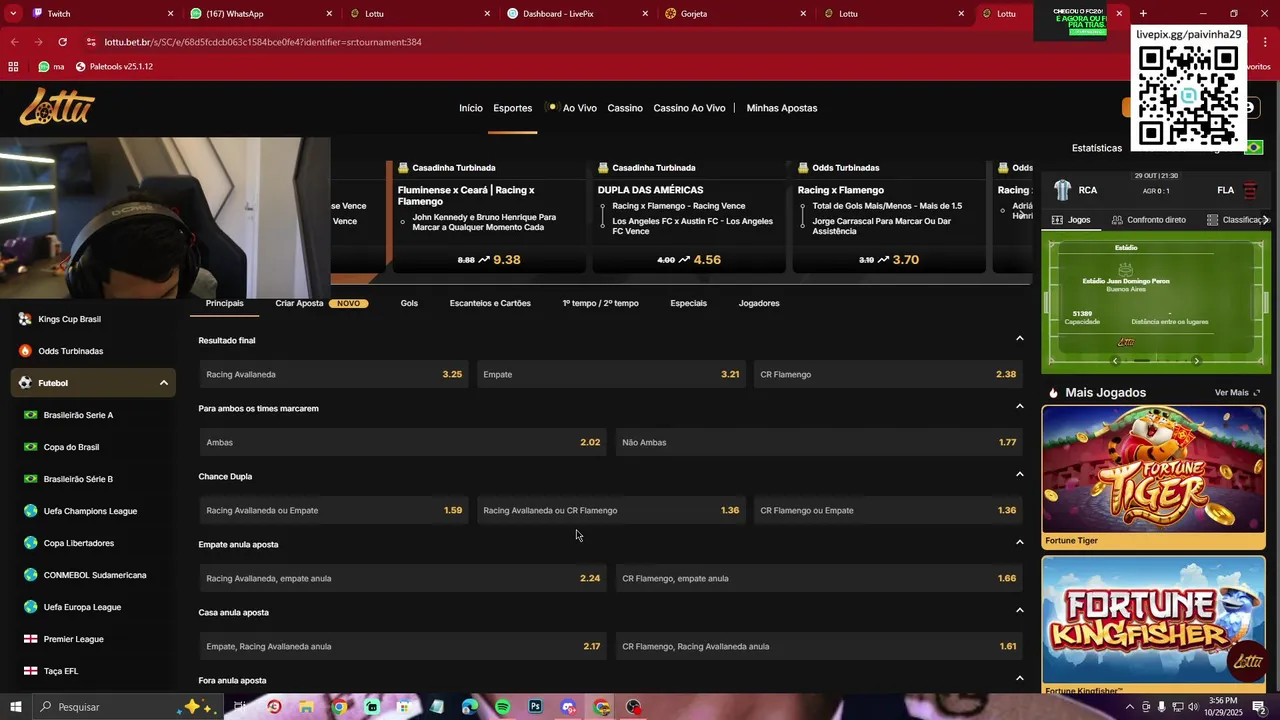Pick Empate, Racing Avallaneda anula 2.17
This screenshot has width=1280, height=720.
pyautogui.click(x=403, y=646)
